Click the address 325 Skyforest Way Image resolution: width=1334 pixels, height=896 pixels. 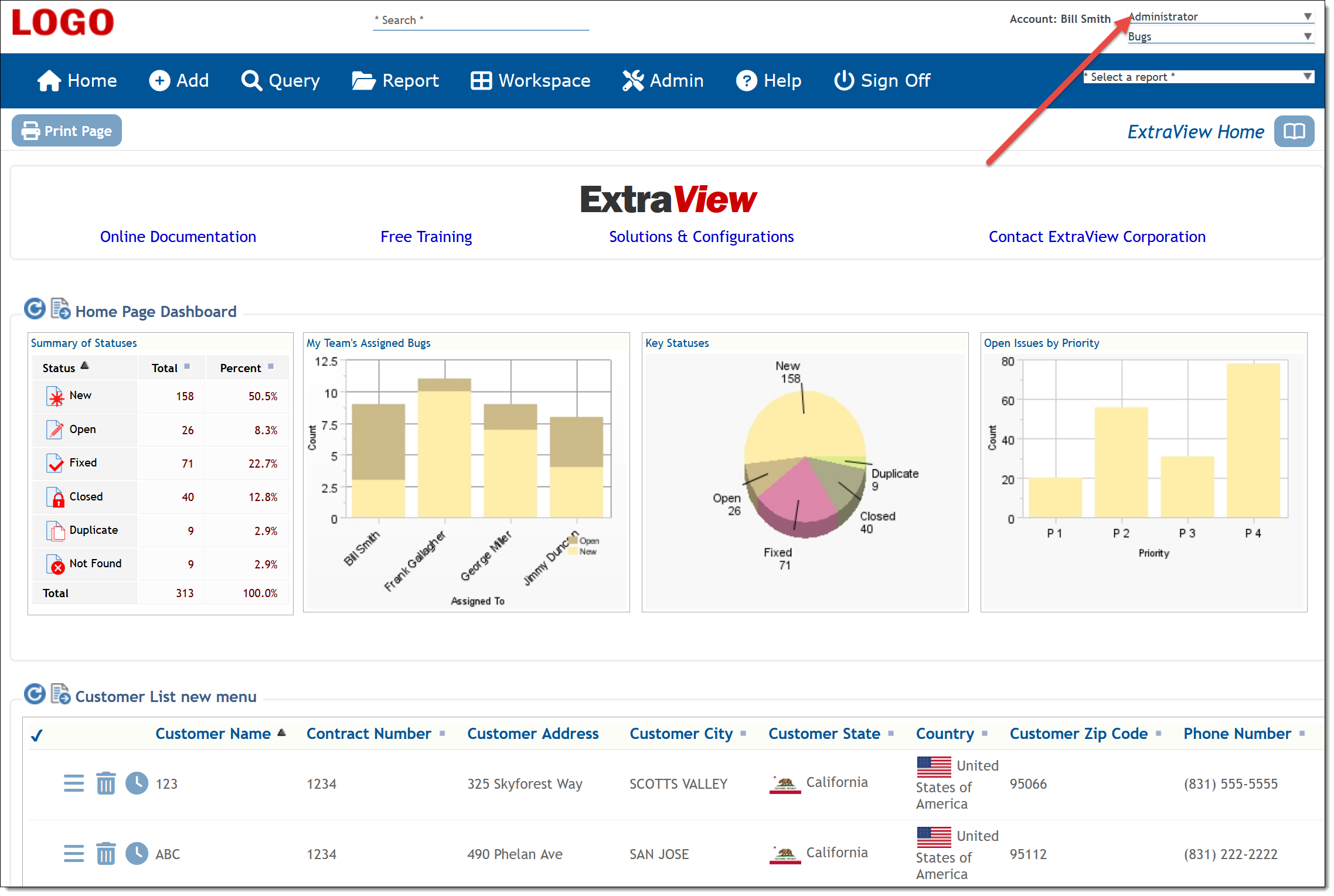click(525, 784)
